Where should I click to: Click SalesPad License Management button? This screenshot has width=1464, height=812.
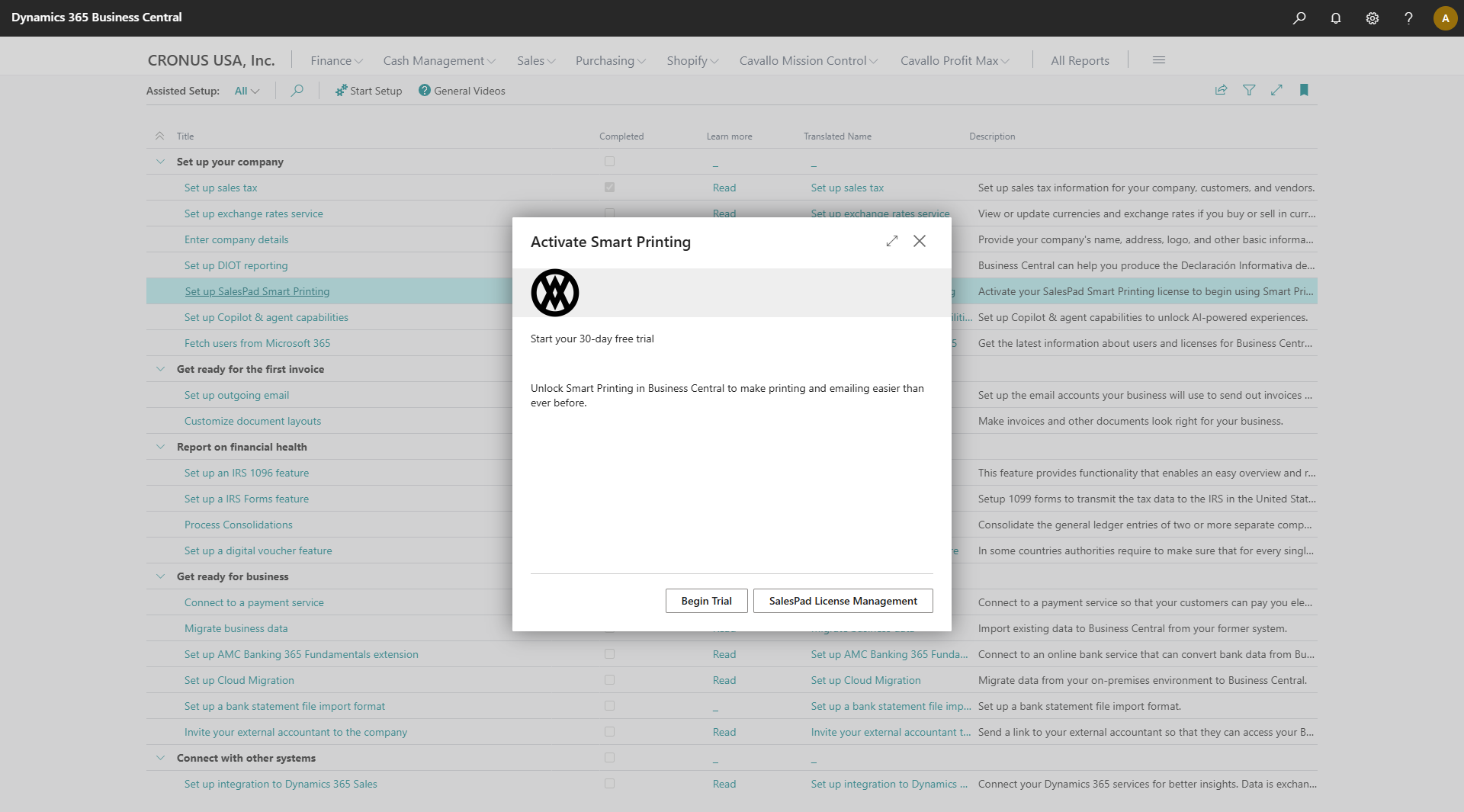tap(843, 601)
